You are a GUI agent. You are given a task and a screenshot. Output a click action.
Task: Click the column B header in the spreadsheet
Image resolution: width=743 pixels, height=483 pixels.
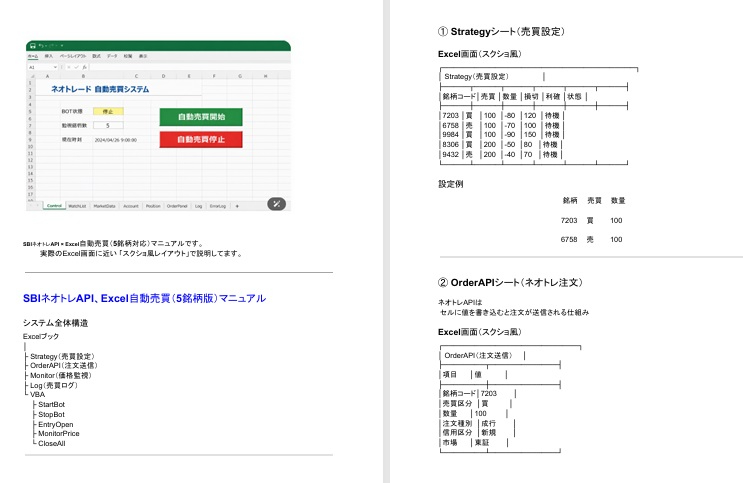[83, 76]
